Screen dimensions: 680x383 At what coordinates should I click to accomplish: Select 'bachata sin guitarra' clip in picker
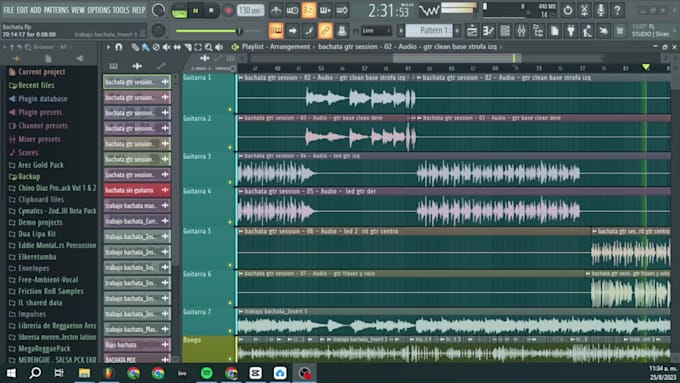137,190
